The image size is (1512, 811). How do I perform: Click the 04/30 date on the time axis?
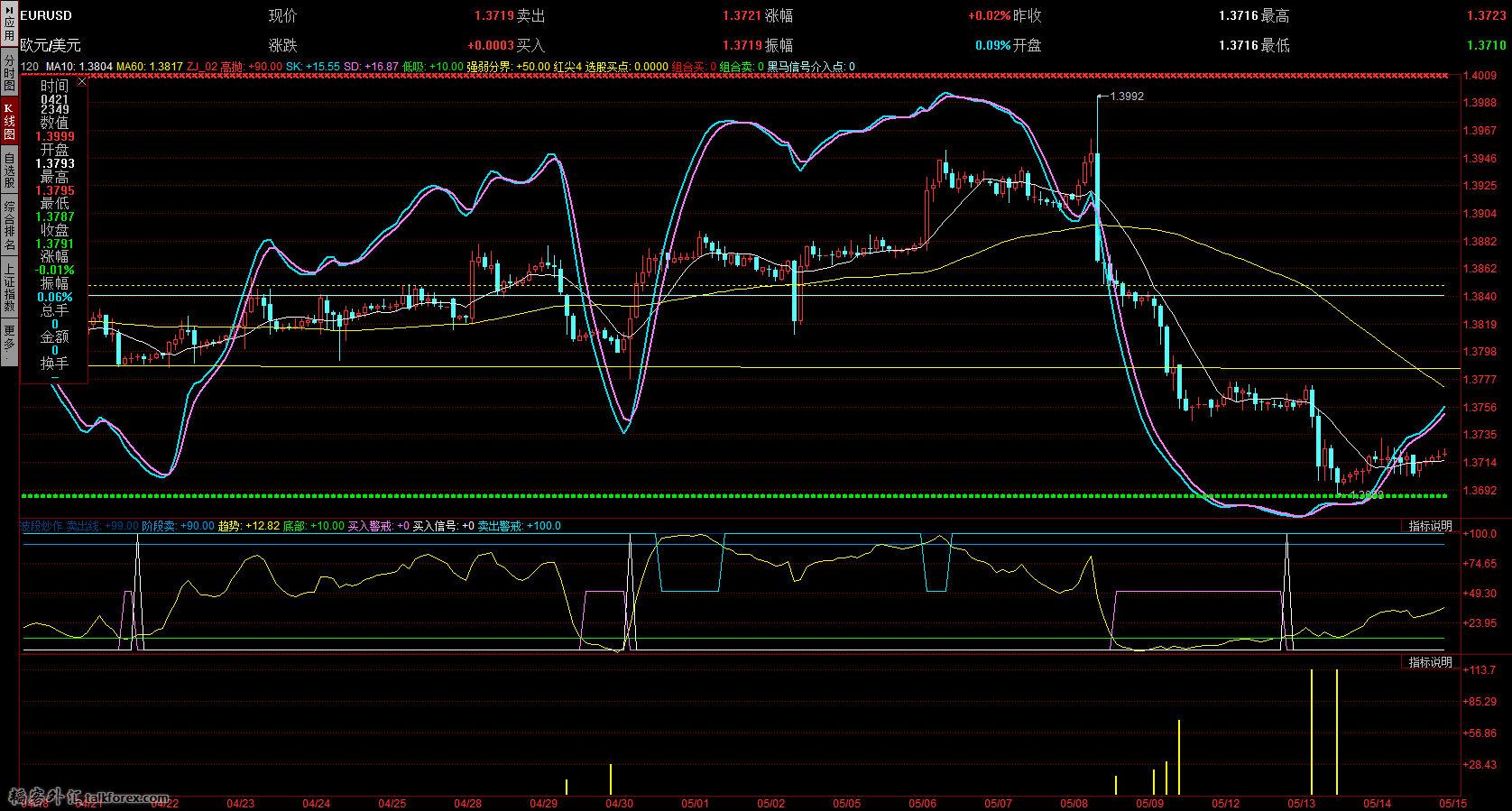(619, 802)
